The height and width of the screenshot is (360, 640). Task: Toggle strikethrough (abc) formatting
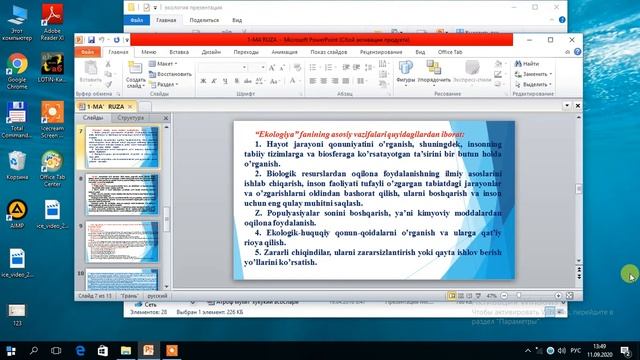[x=247, y=81]
